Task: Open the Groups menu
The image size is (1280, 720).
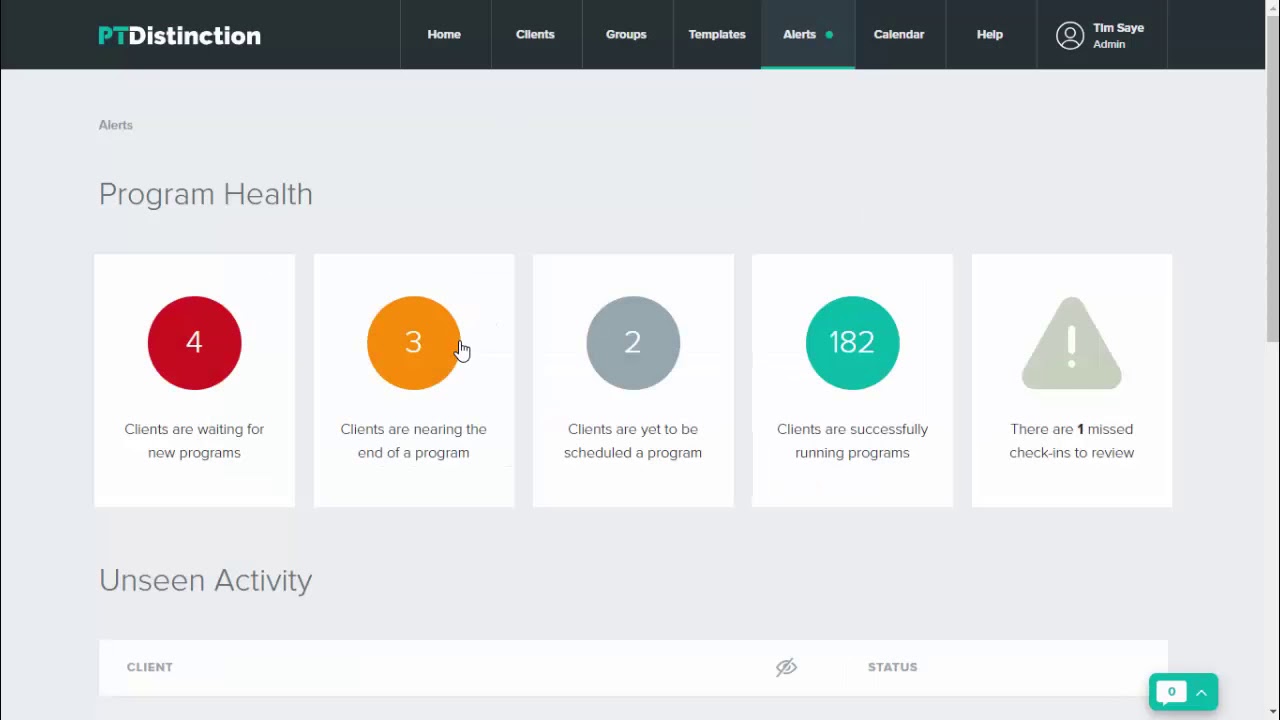Action: 626,34
